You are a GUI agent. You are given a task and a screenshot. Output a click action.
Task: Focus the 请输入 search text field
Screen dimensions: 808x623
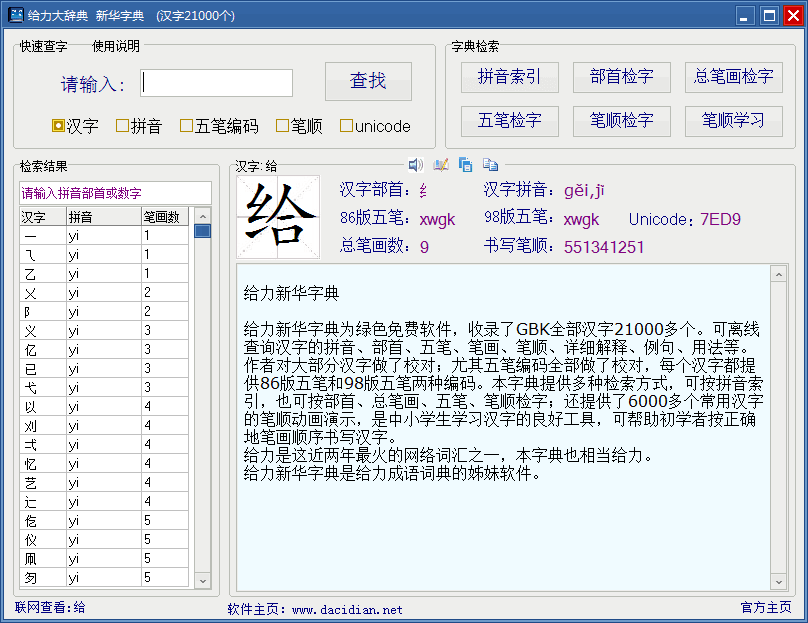[216, 83]
